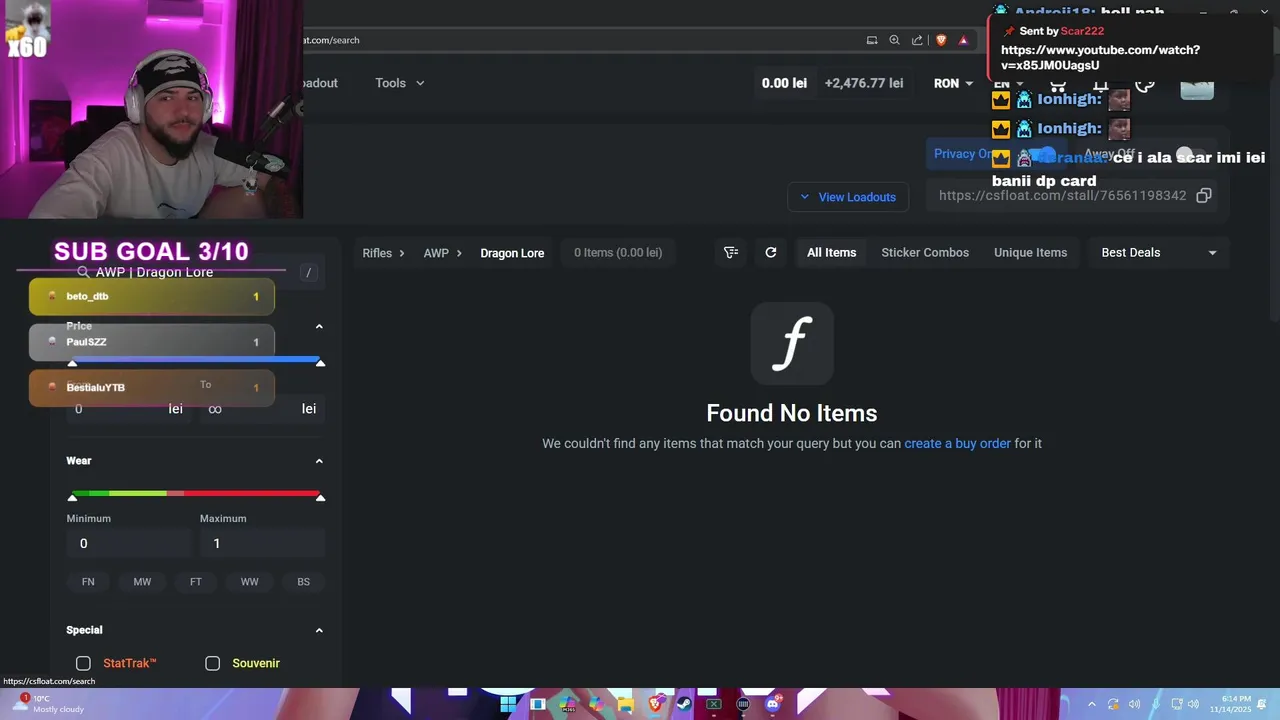Select the FT wear filter
1280x720 pixels.
pyautogui.click(x=196, y=582)
